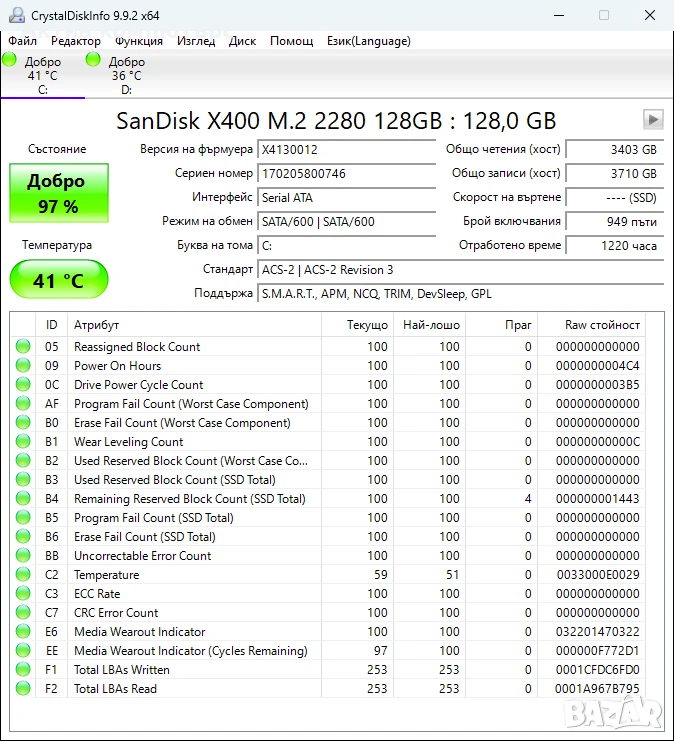Click the CrystalDiskInfo app icon in title bar

[x=17, y=15]
